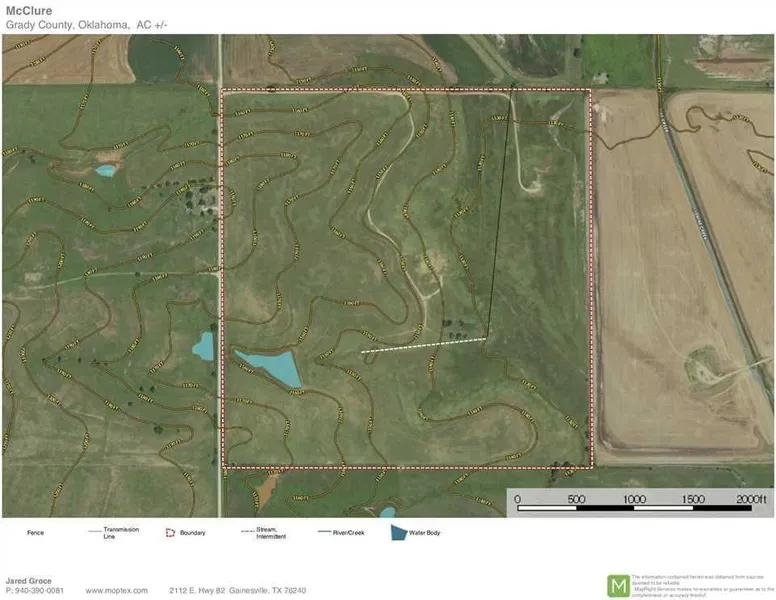Image resolution: width=776 pixels, height=600 pixels.
Task: Click the Stream, Intermittent legend symbol
Action: click(x=248, y=531)
